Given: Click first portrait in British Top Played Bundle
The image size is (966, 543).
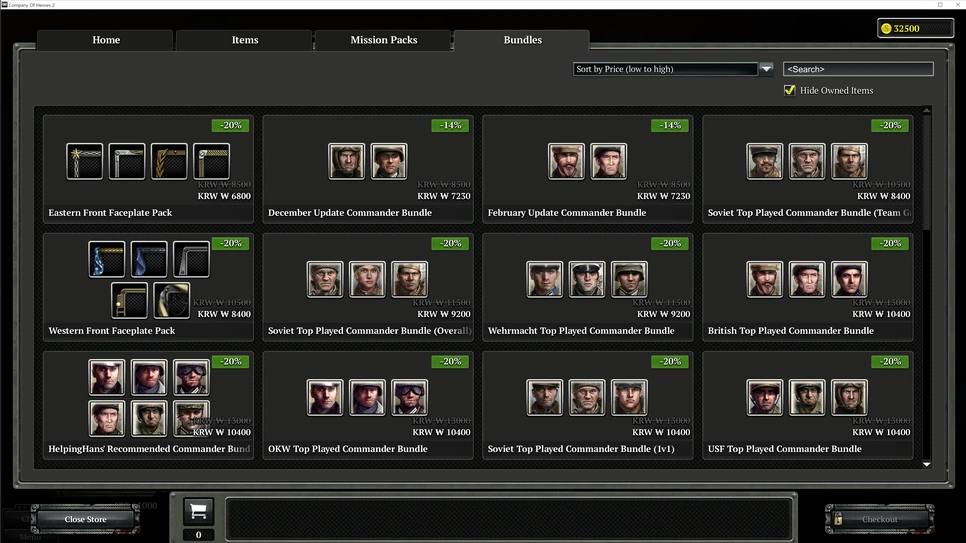Looking at the screenshot, I should (765, 279).
